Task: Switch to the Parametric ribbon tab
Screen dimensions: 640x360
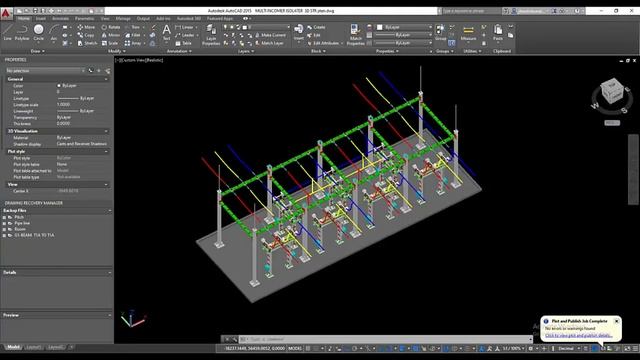Action: 84,18
